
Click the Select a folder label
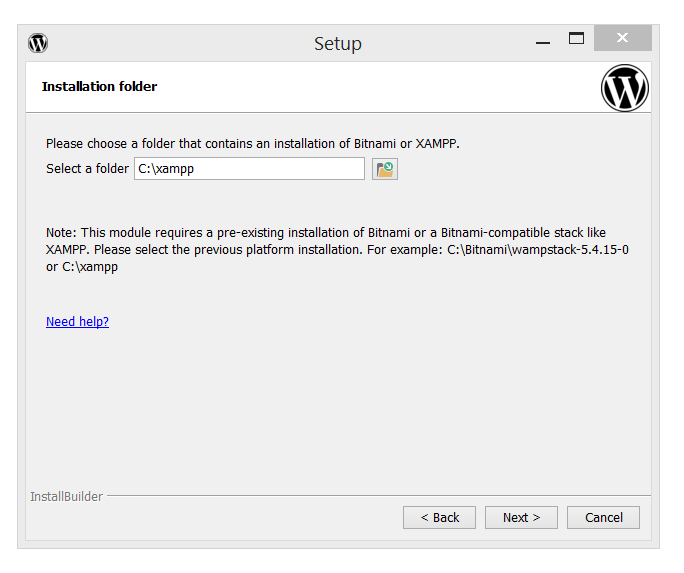click(x=87, y=169)
